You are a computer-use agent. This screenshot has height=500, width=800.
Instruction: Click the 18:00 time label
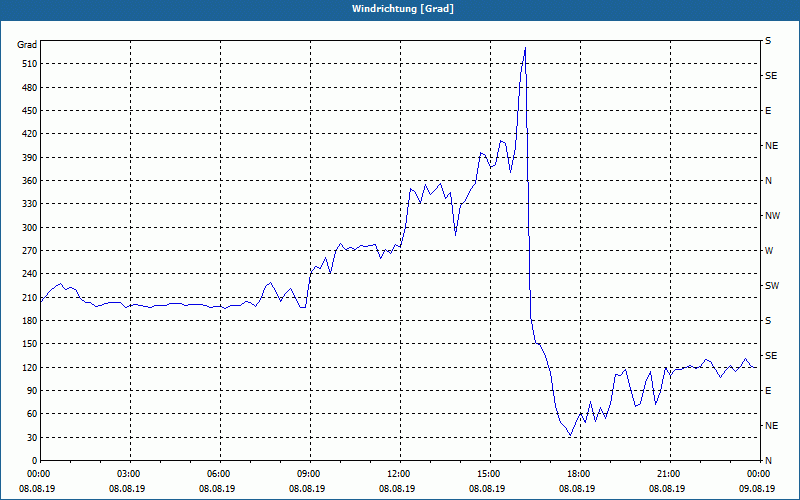[x=580, y=473]
